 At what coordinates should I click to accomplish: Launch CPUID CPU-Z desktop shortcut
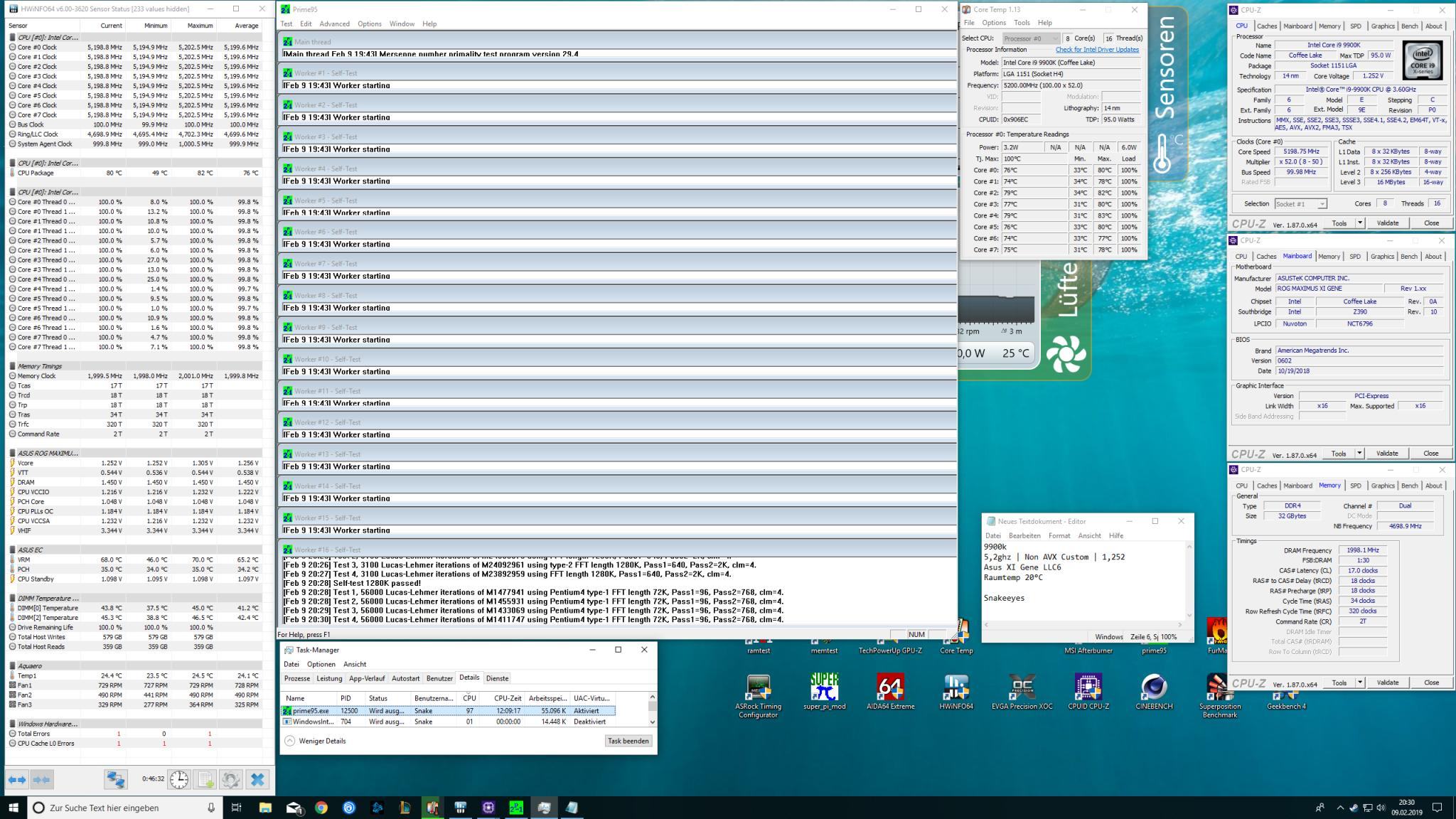click(x=1088, y=690)
